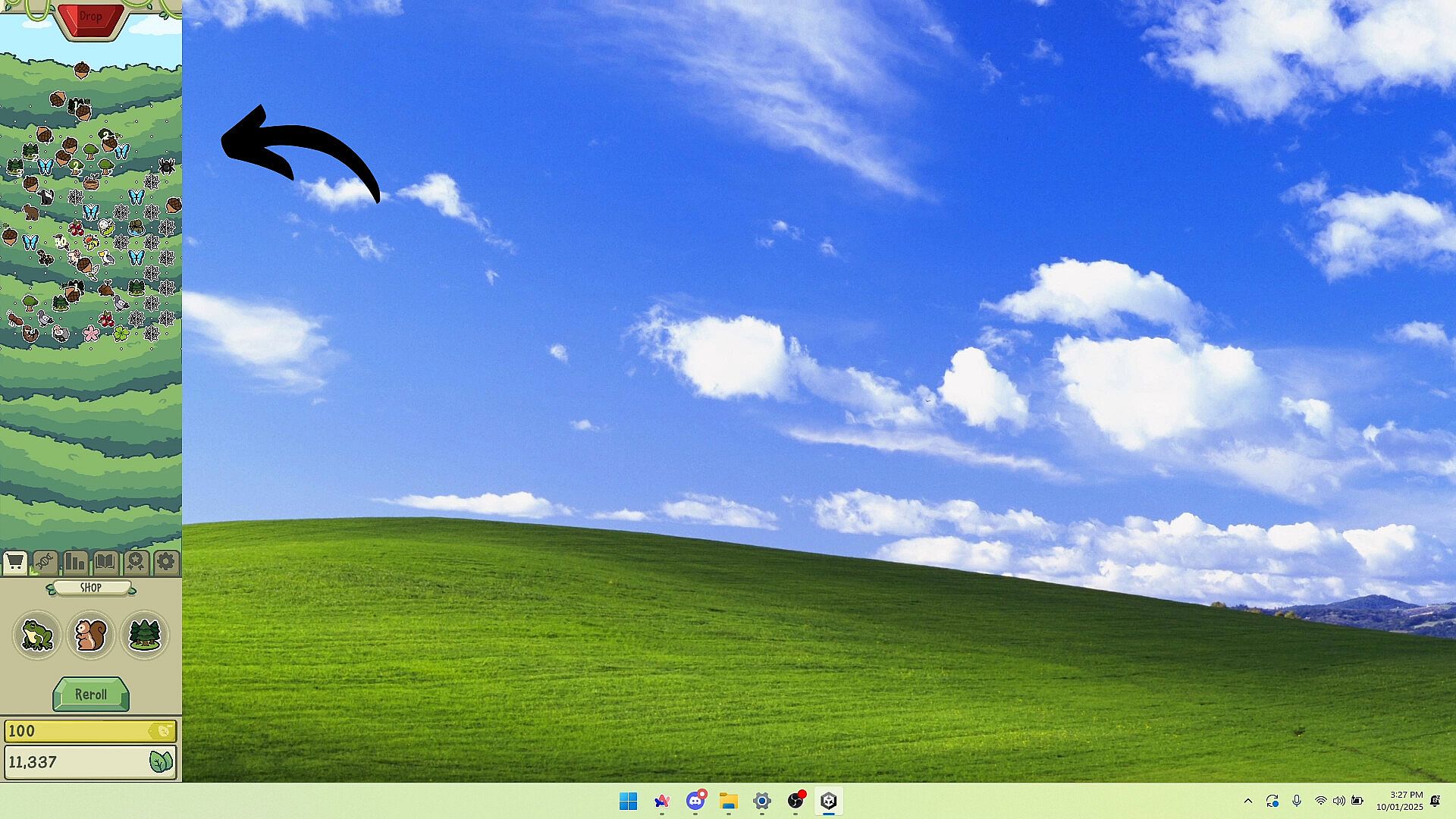The image size is (1456, 819).
Task: Expand the hidden system tray icons
Action: 1247,801
